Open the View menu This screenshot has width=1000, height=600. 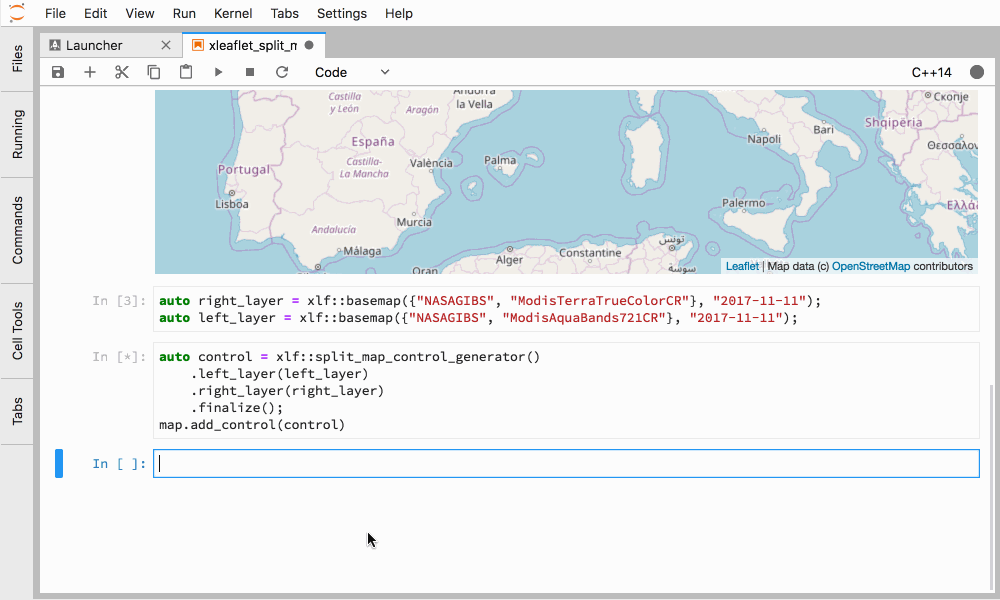[140, 13]
